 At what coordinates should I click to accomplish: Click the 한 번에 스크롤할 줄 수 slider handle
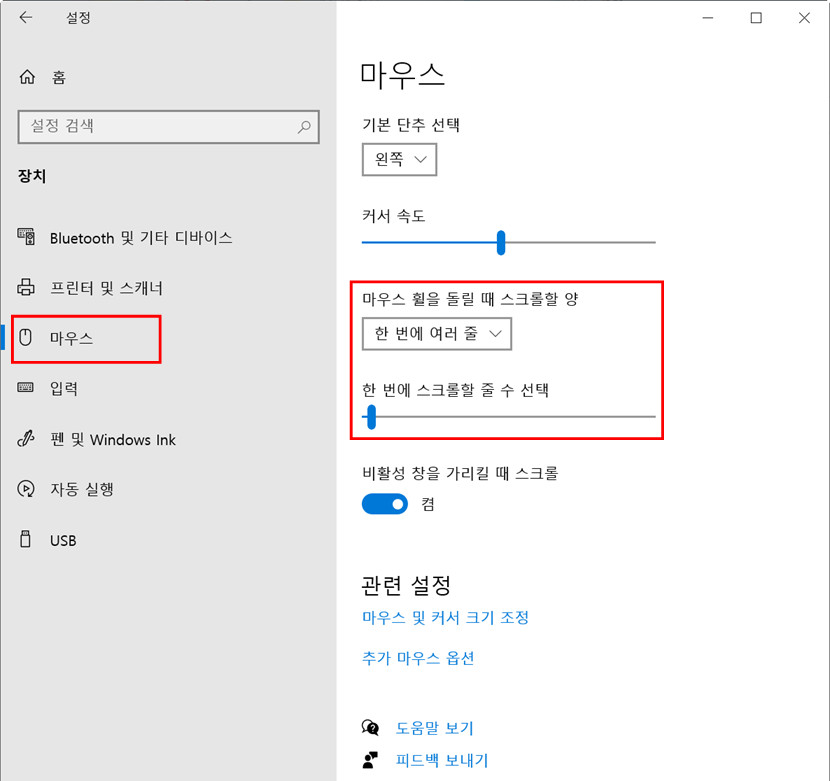(371, 417)
